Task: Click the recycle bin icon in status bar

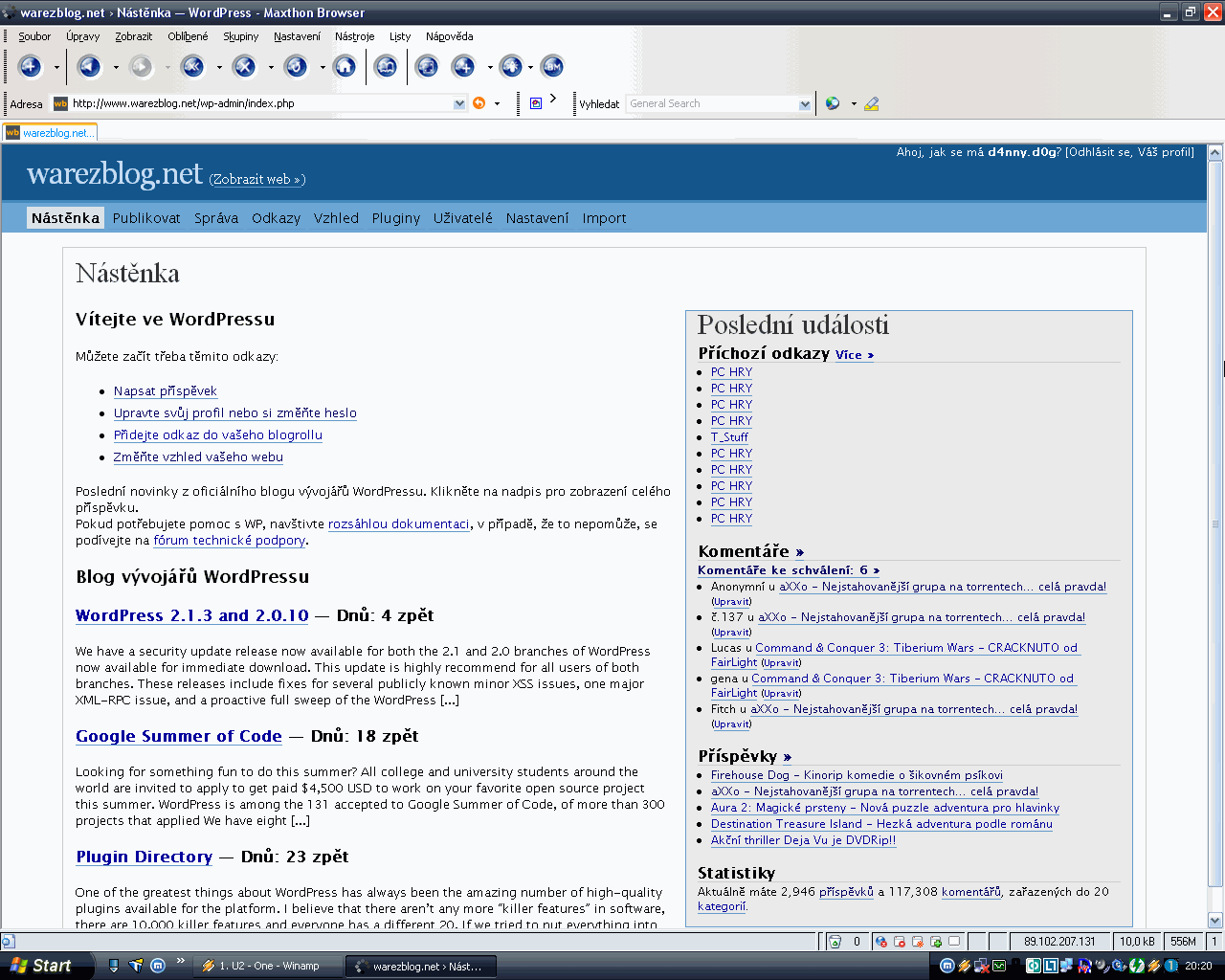Action: coord(835,942)
